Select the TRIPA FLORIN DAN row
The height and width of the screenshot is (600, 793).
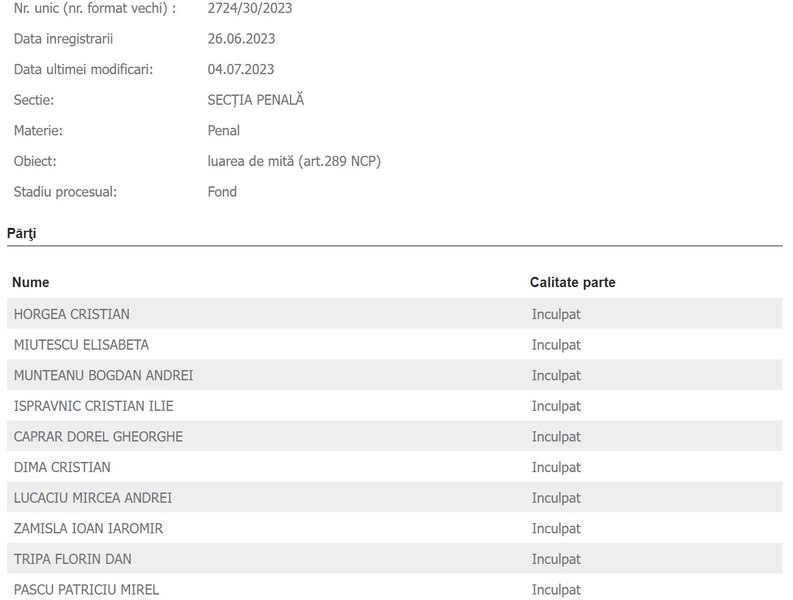click(x=394, y=559)
